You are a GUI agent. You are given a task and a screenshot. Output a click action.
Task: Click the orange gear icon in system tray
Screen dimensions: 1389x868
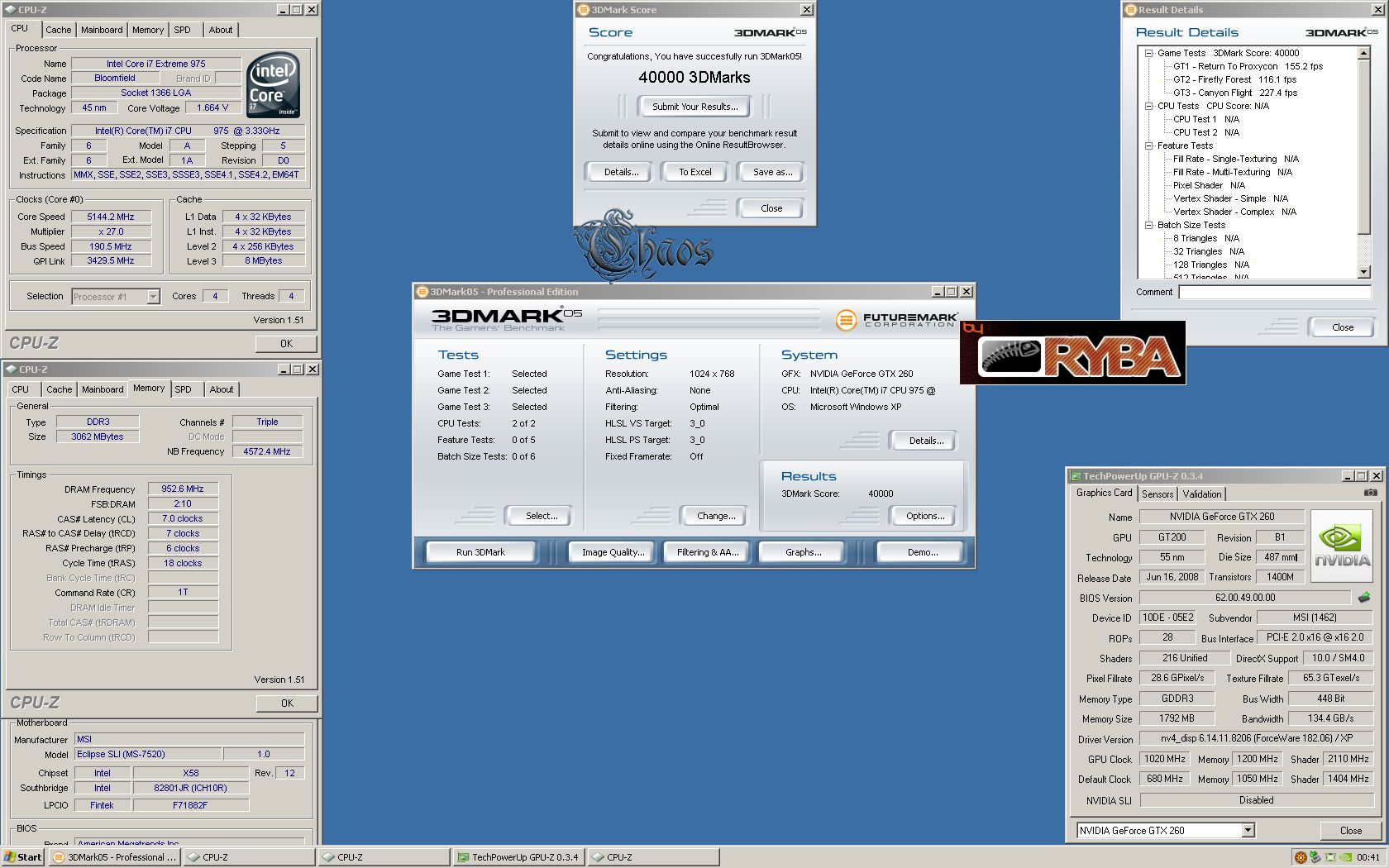click(x=1300, y=857)
